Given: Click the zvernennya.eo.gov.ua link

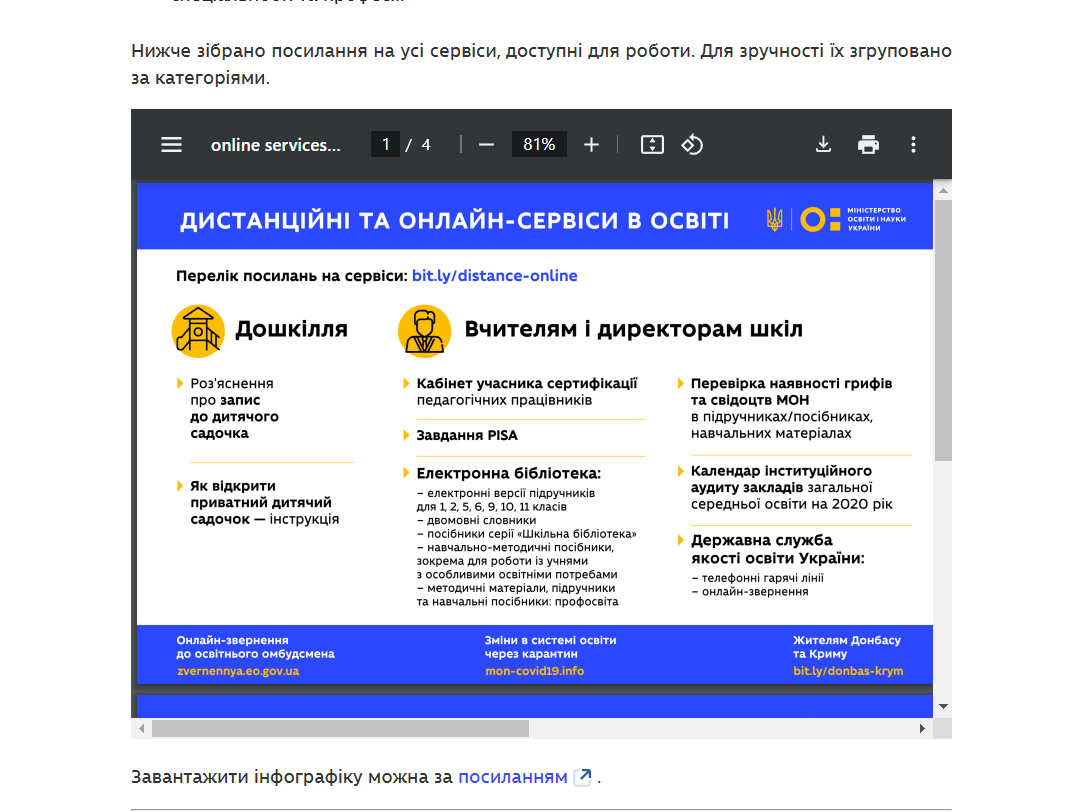Looking at the screenshot, I should coord(238,671).
